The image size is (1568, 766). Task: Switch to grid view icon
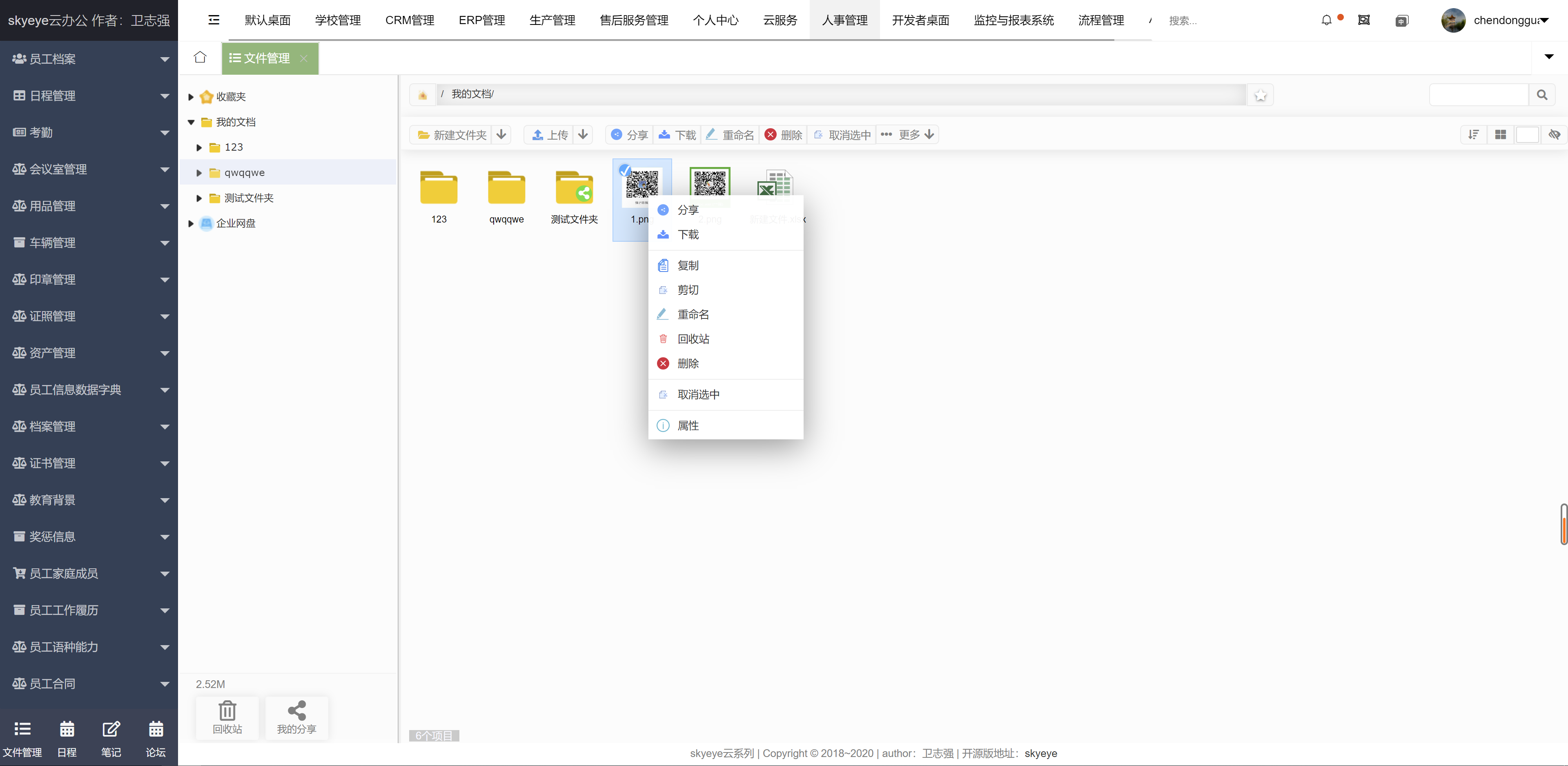click(x=1501, y=135)
